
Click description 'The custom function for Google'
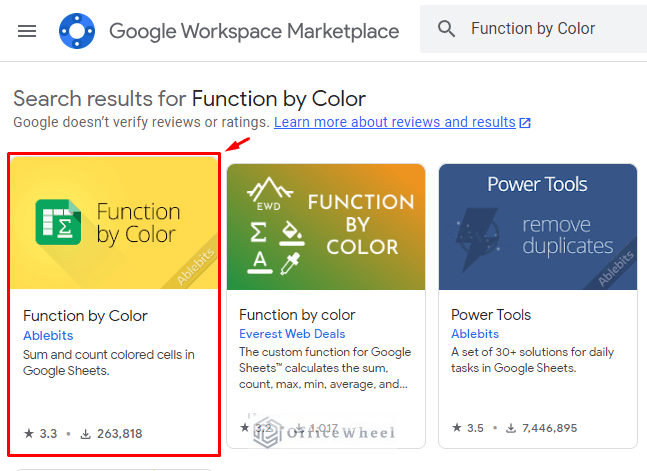click(325, 352)
